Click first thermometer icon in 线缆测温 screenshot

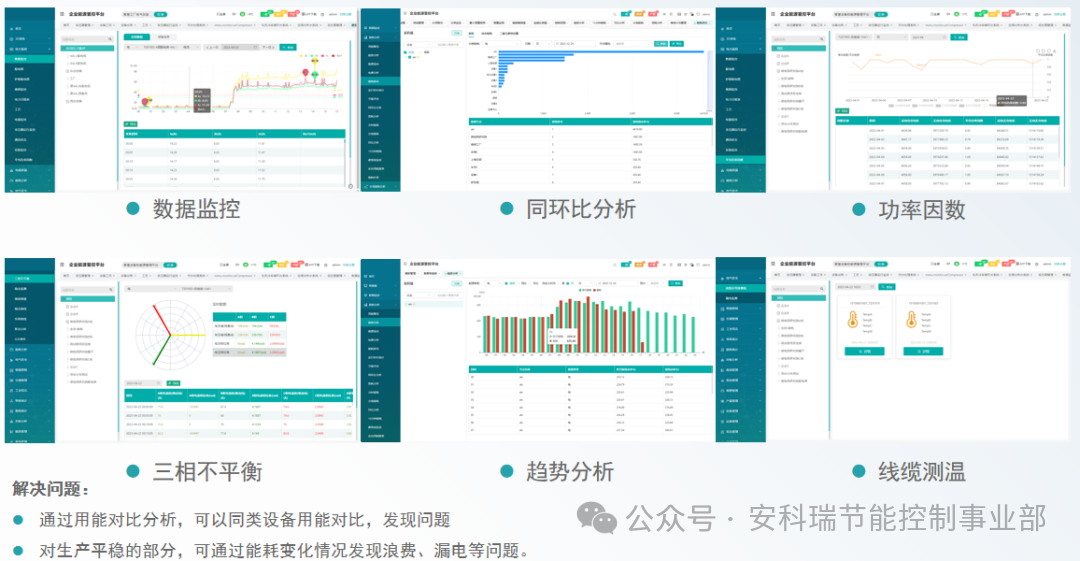853,319
